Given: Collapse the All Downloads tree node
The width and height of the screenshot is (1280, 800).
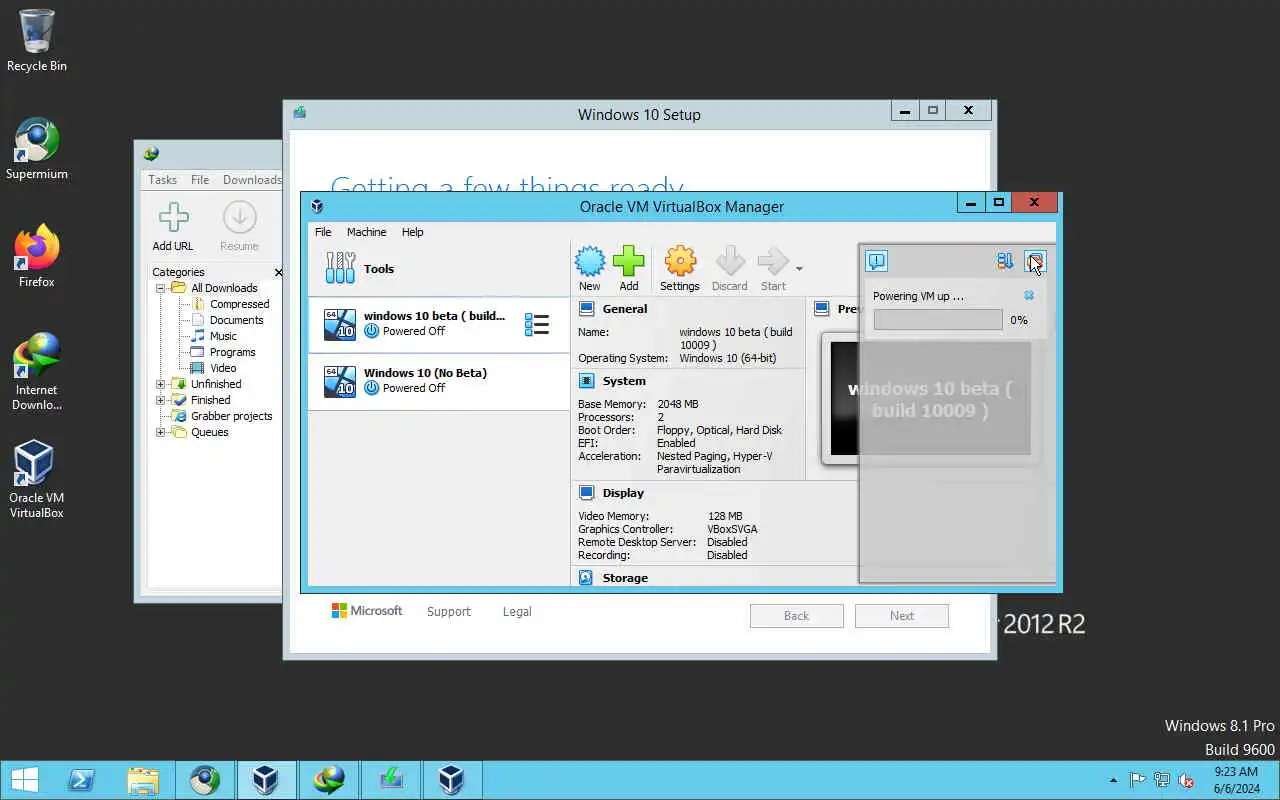Looking at the screenshot, I should coord(160,288).
